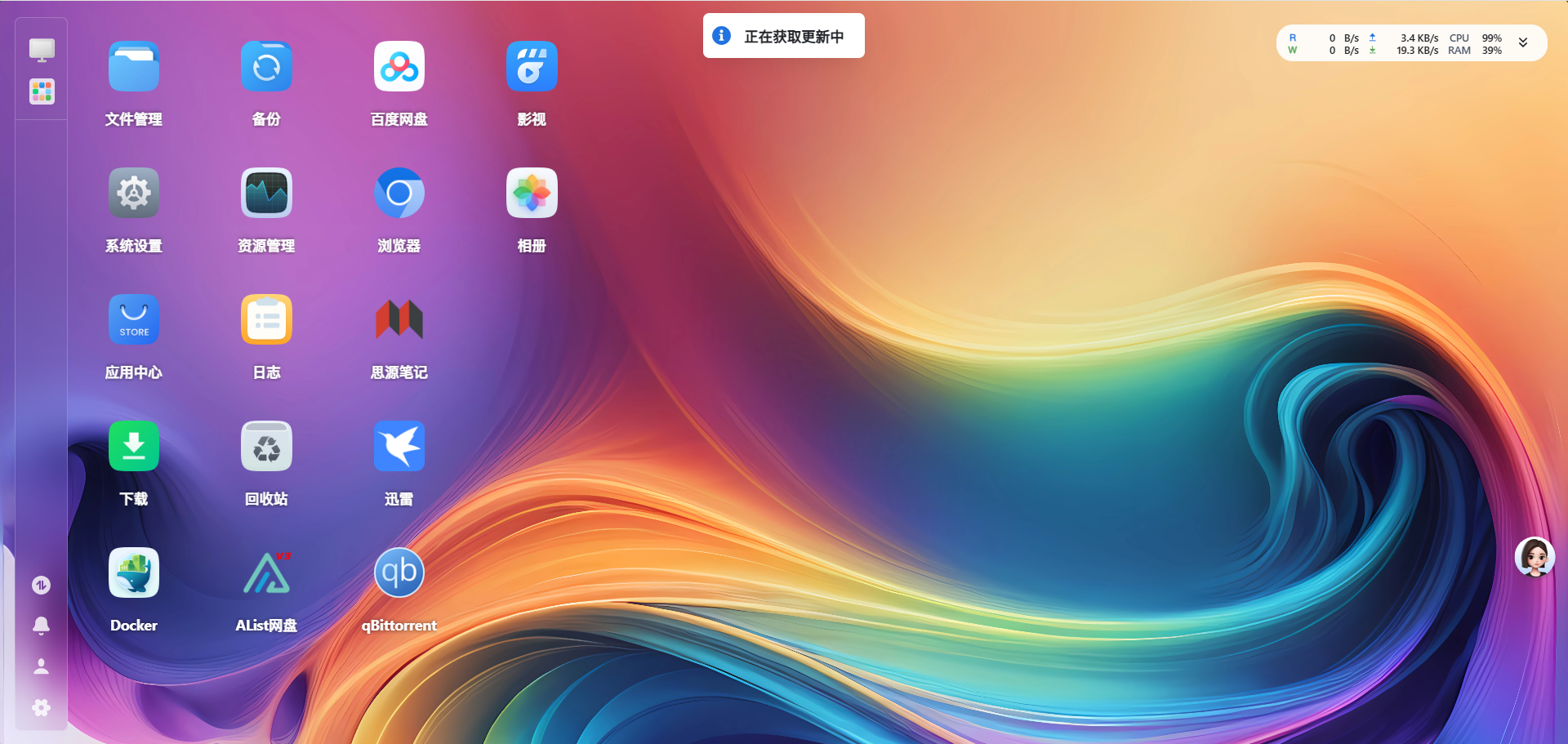Open the 资源管理 resource monitor
Viewport: 1568px width, 744px height.
(266, 193)
